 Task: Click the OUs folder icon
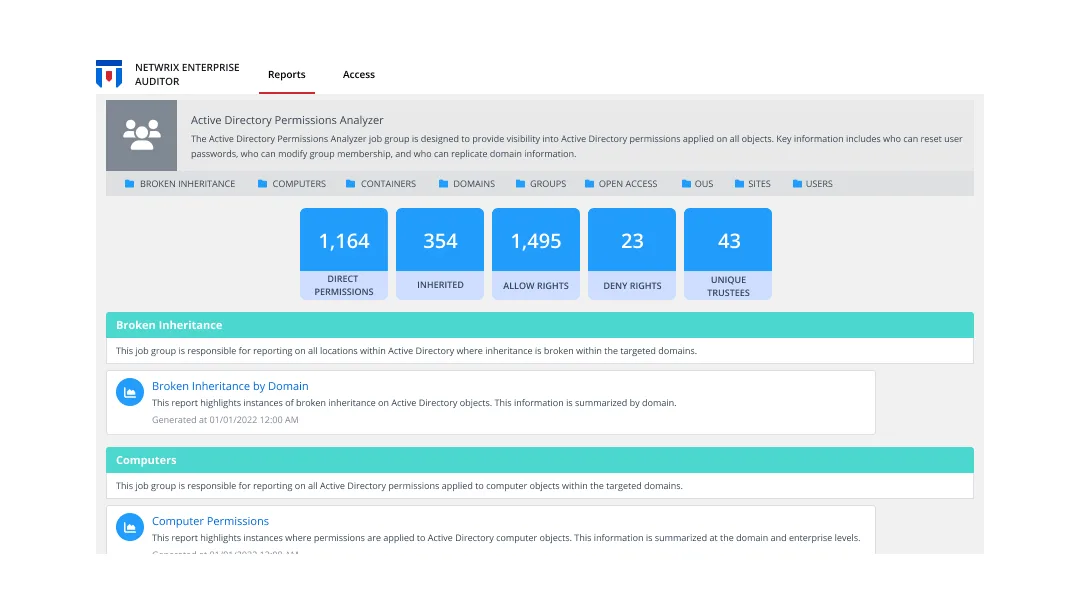[x=686, y=184]
